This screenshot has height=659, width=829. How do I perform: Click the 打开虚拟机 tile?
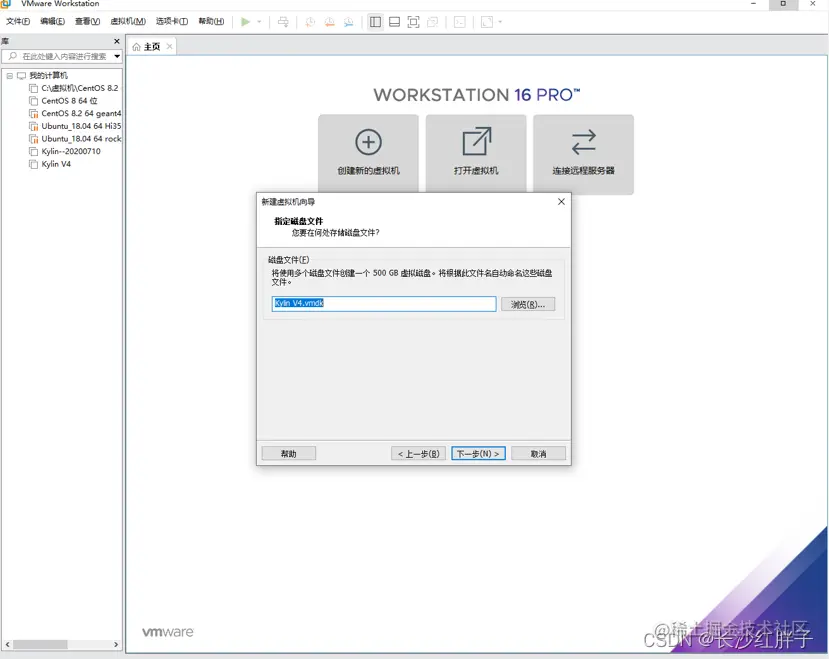(476, 154)
